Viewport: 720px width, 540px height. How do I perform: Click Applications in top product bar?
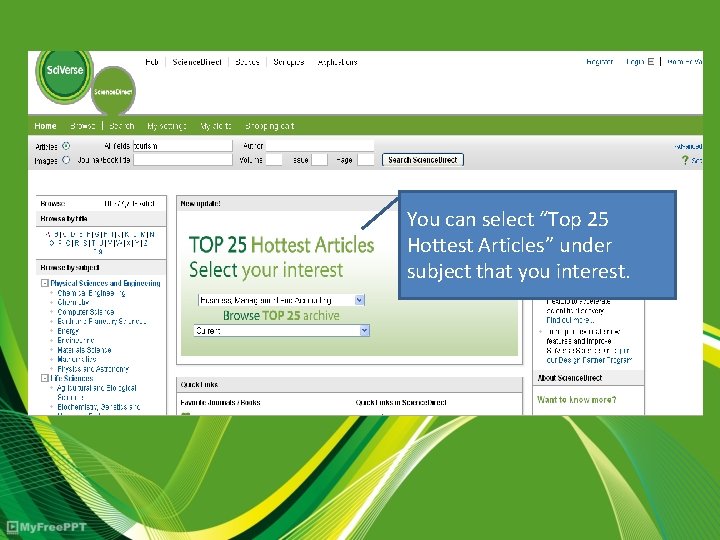tap(337, 62)
